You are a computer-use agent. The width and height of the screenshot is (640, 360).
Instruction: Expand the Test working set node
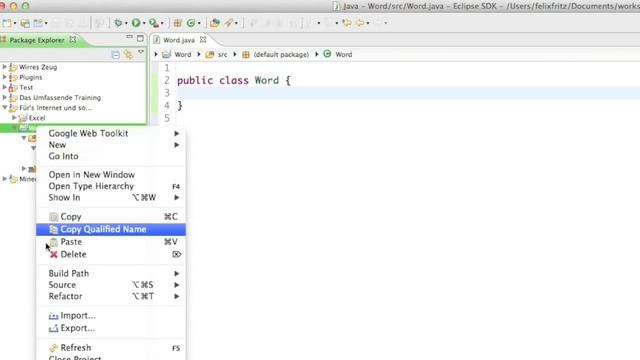[x=4, y=87]
